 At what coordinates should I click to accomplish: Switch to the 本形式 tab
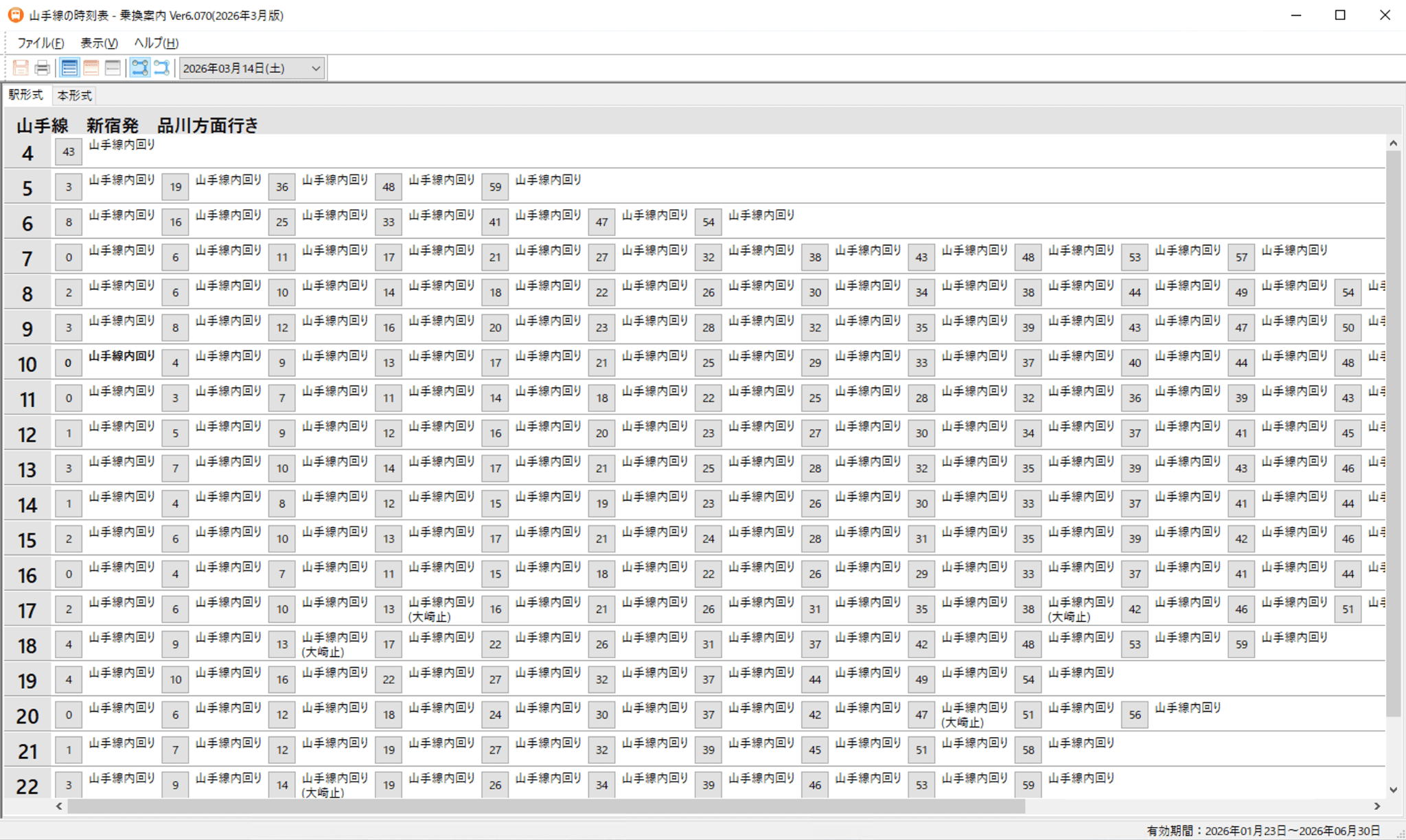point(74,95)
